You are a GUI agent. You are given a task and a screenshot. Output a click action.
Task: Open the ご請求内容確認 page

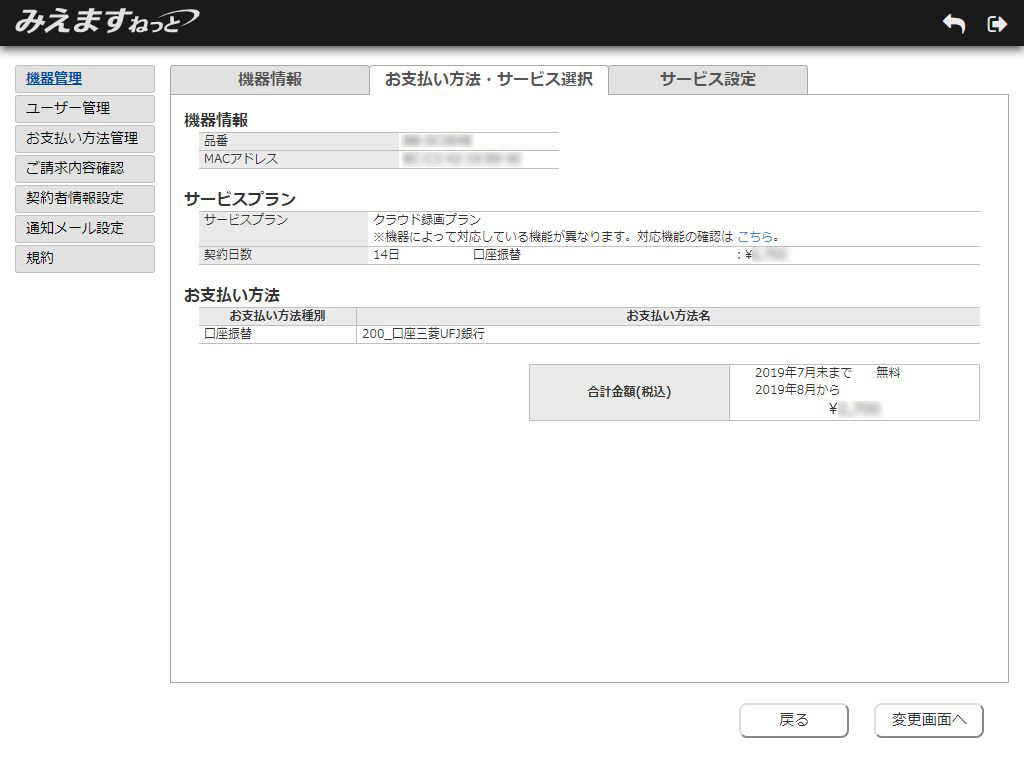(x=84, y=169)
